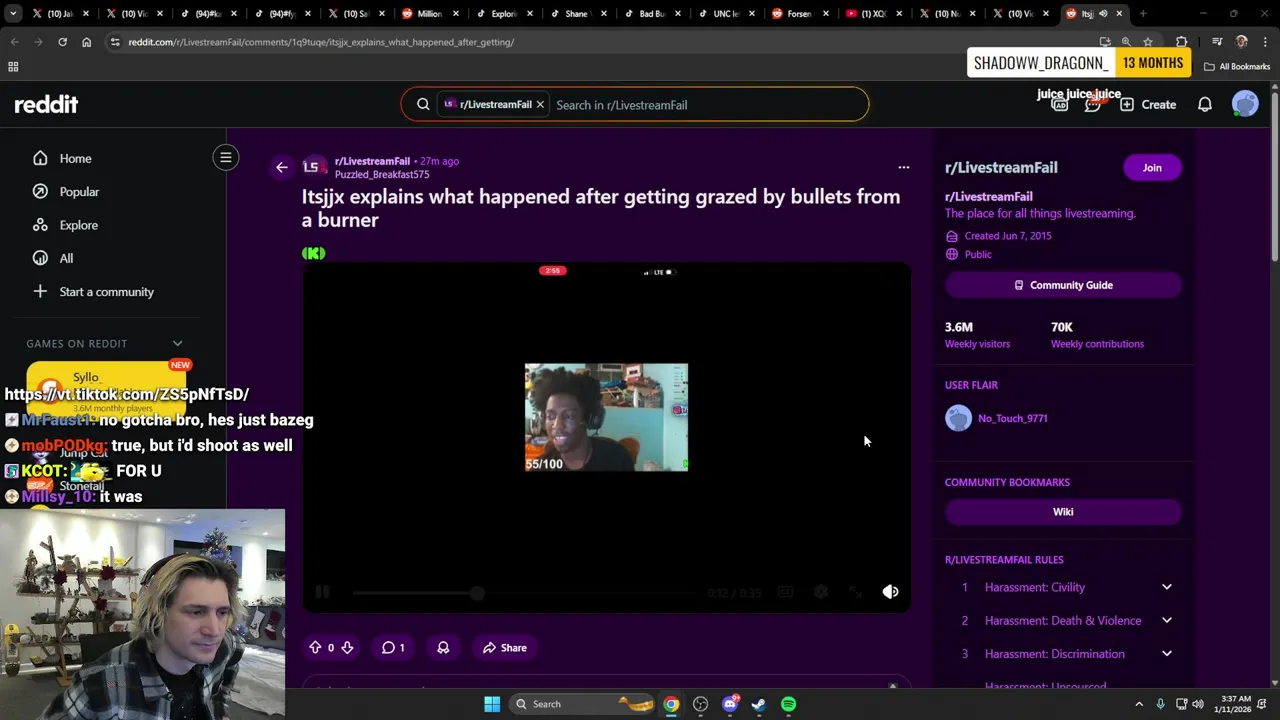Bookmark this page with the star icon

point(1148,42)
